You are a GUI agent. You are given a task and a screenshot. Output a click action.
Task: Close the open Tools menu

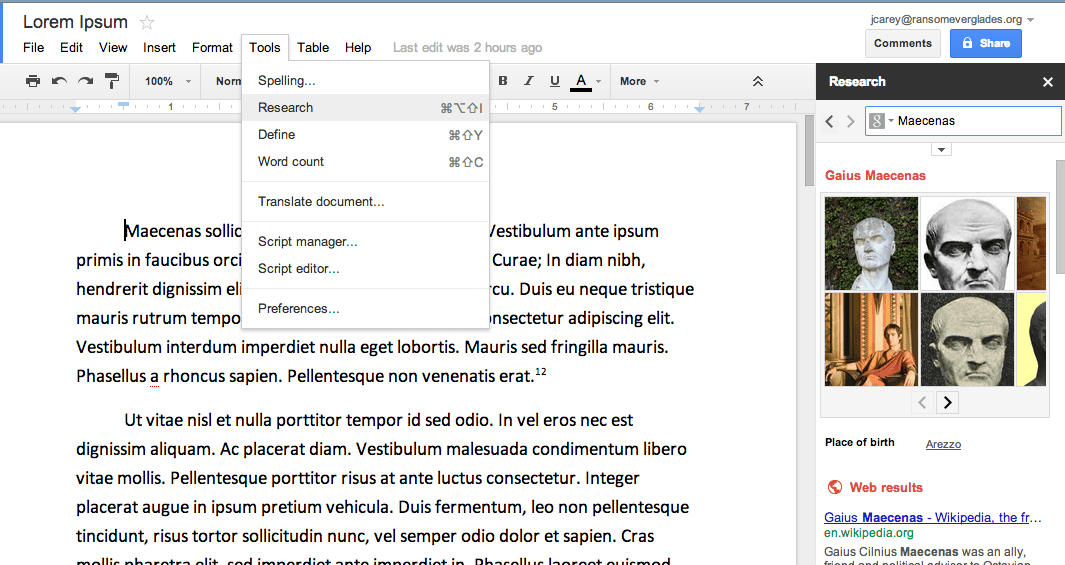pos(265,48)
